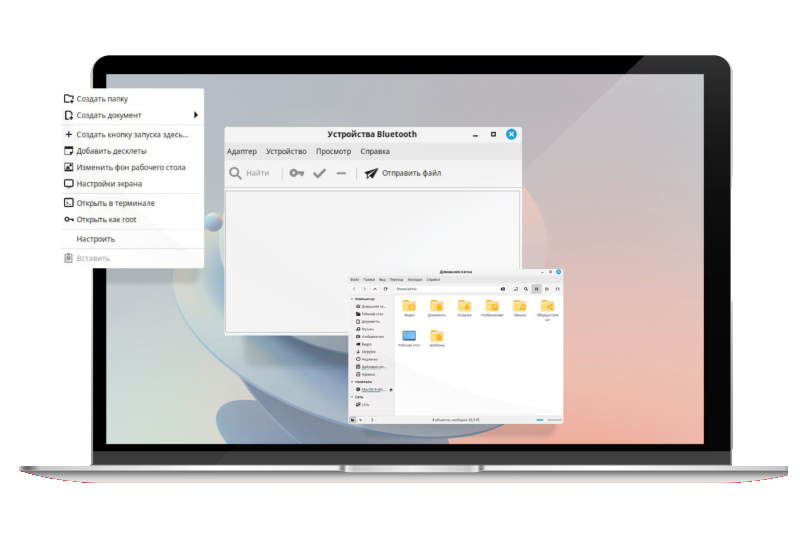Screen dimensions: 800x533
Task: Select Видео in file manager sidebar
Action: (364, 344)
